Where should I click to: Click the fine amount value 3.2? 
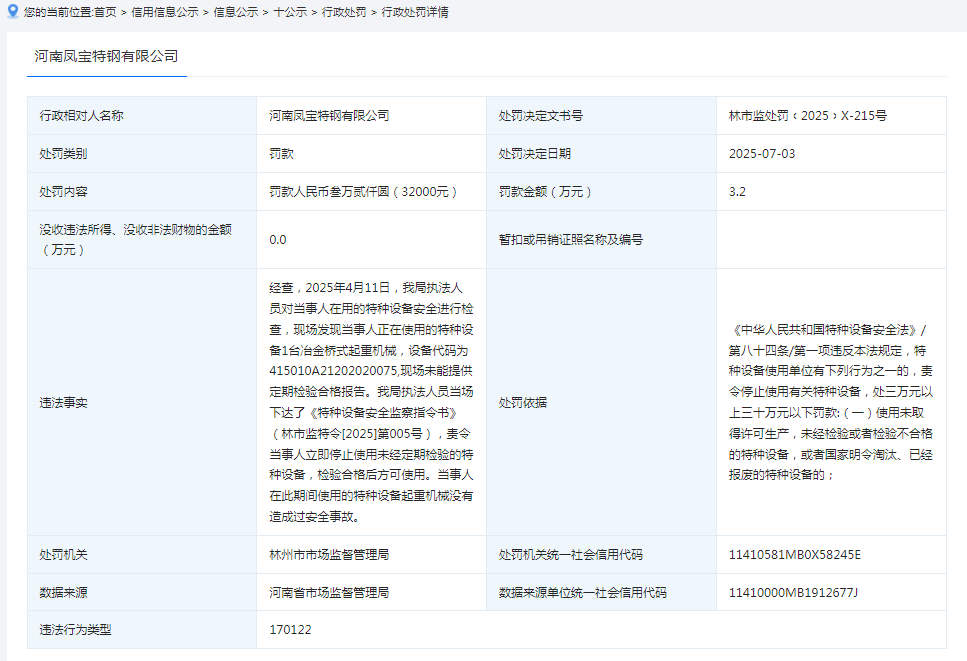click(737, 192)
